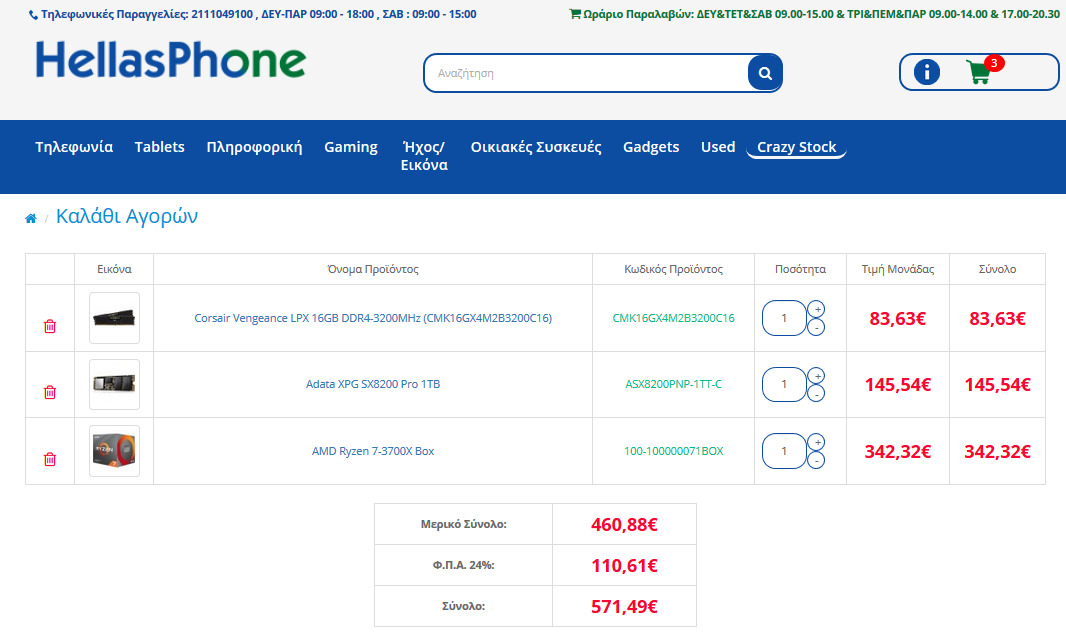Click the Φ.Π.Α. 24% amount 110,61€
Image resolution: width=1066 pixels, height=633 pixels.
(x=624, y=565)
